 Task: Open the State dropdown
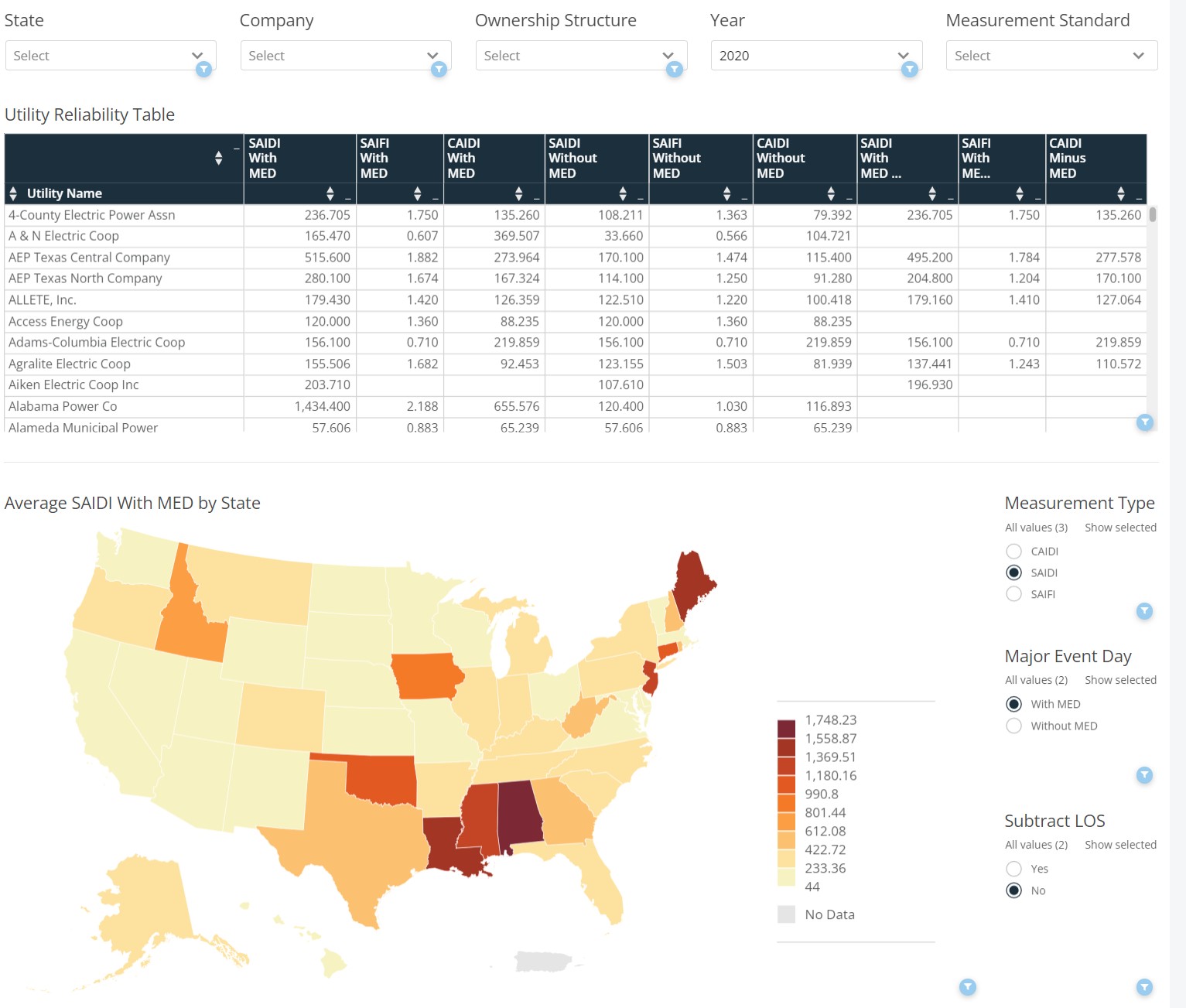(x=111, y=56)
